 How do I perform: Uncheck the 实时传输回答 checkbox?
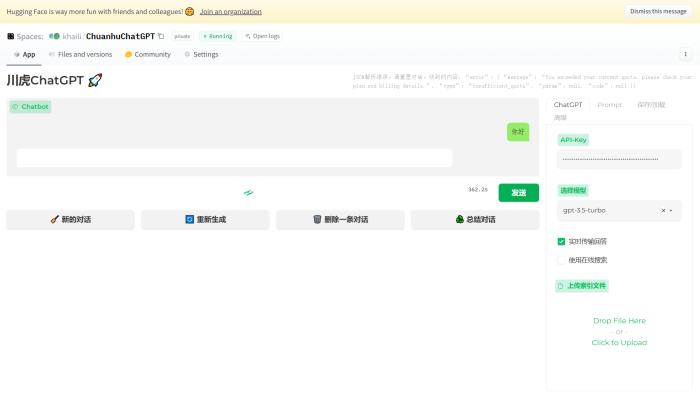562,241
